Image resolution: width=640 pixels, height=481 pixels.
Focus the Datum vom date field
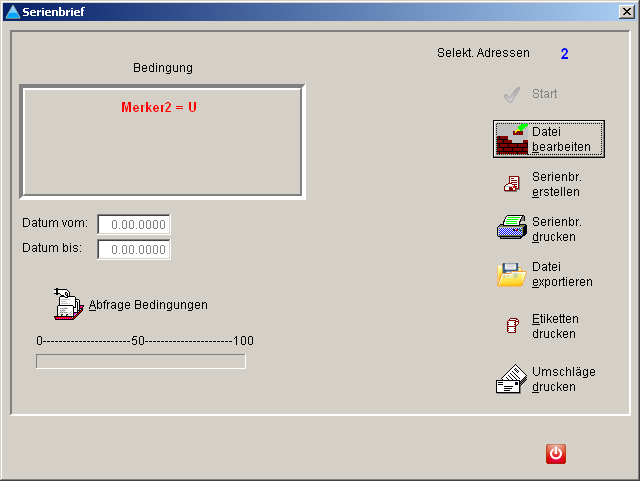point(134,224)
